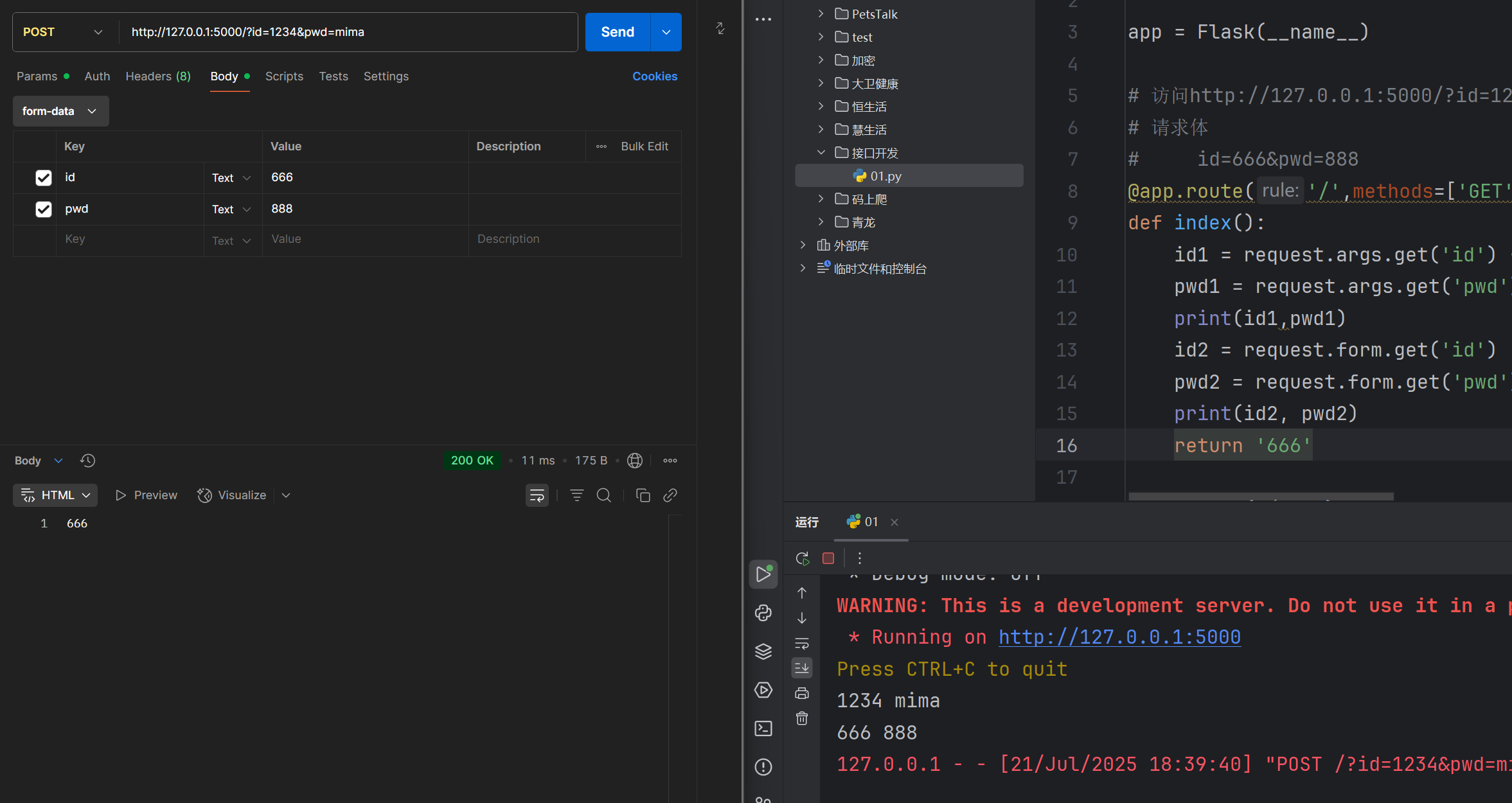
Task: Open the Python Console tool window icon
Action: coord(763,613)
